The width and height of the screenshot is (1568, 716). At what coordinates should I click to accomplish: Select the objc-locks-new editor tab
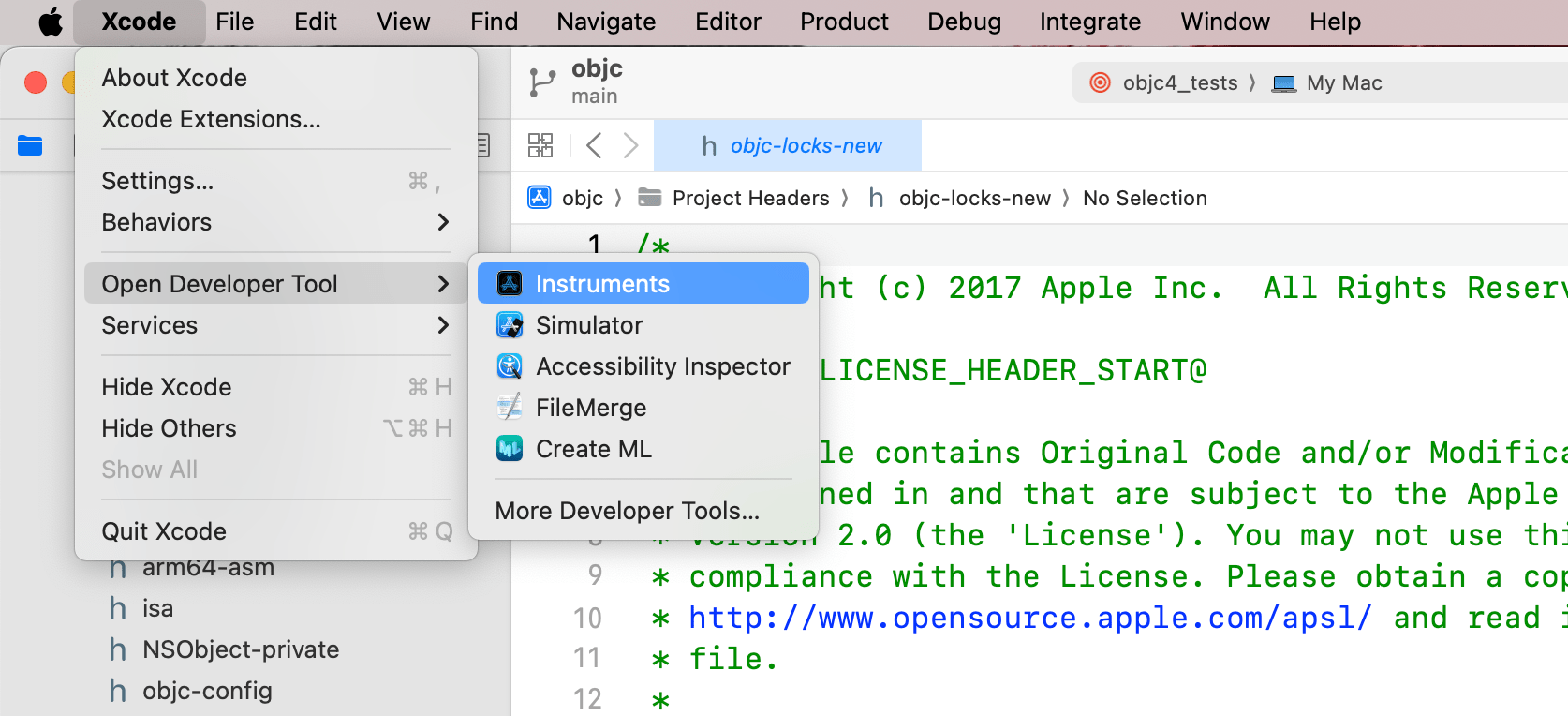point(788,145)
